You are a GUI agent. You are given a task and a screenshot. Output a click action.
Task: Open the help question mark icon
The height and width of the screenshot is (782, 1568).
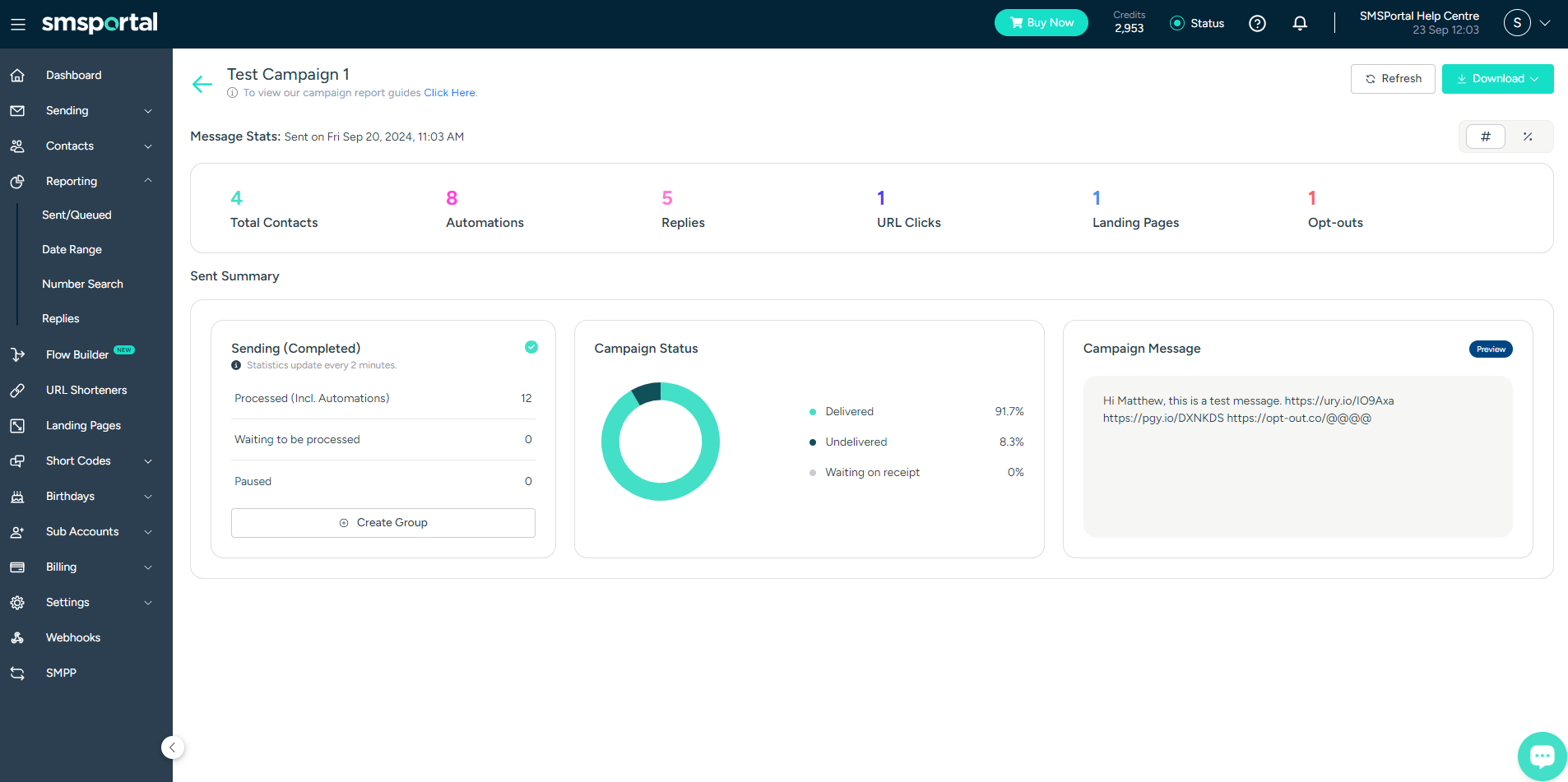tap(1257, 23)
